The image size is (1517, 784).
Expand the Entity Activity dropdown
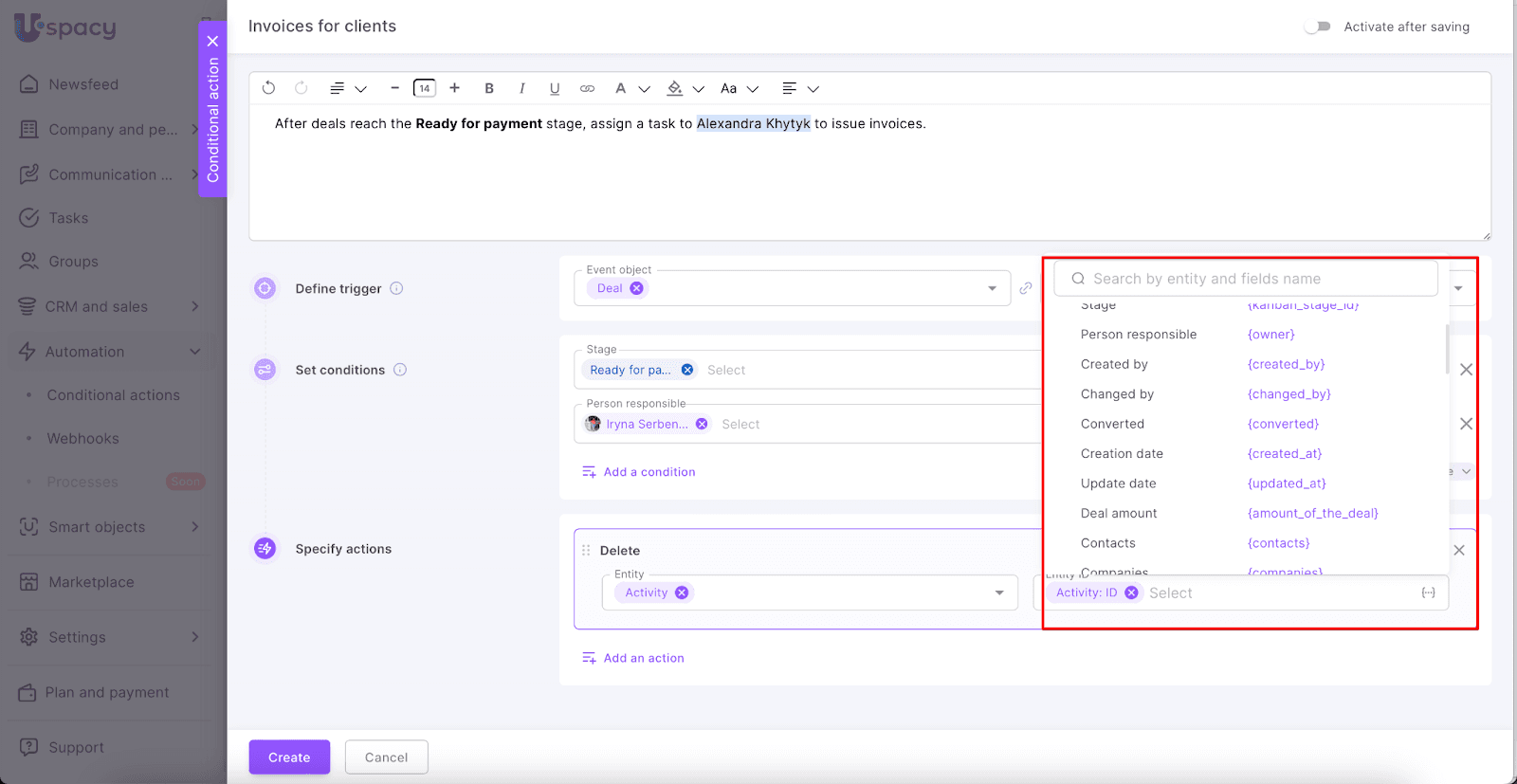[x=998, y=593]
